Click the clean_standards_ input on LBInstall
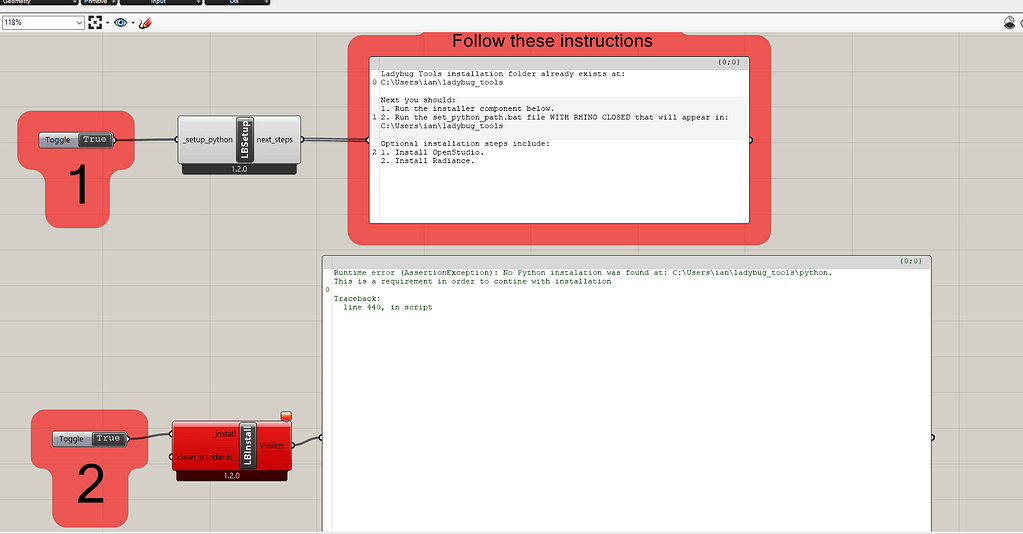The width and height of the screenshot is (1023, 534). [206, 457]
